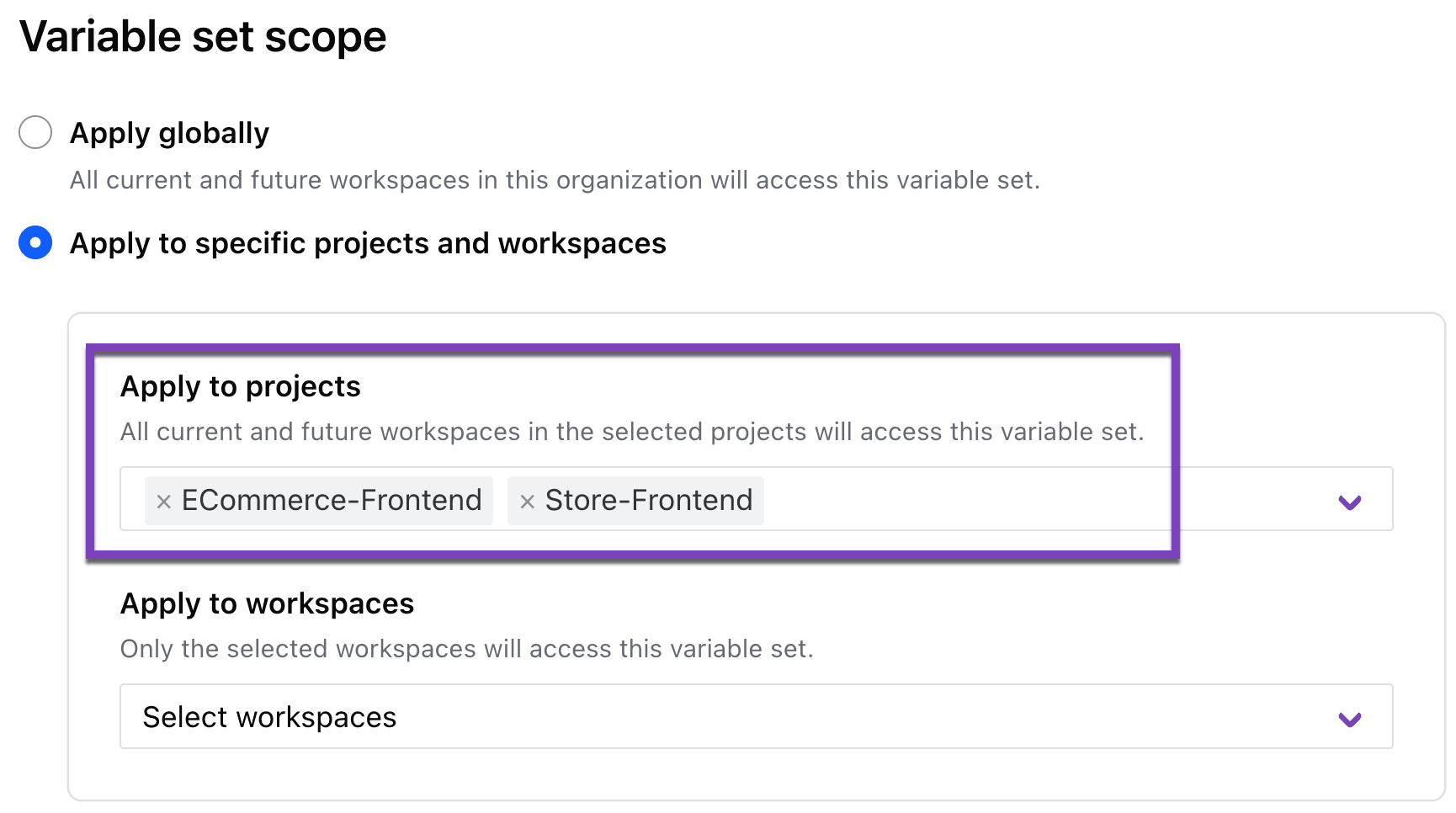
Task: Click the Apply to workspaces heading
Action: (267, 603)
